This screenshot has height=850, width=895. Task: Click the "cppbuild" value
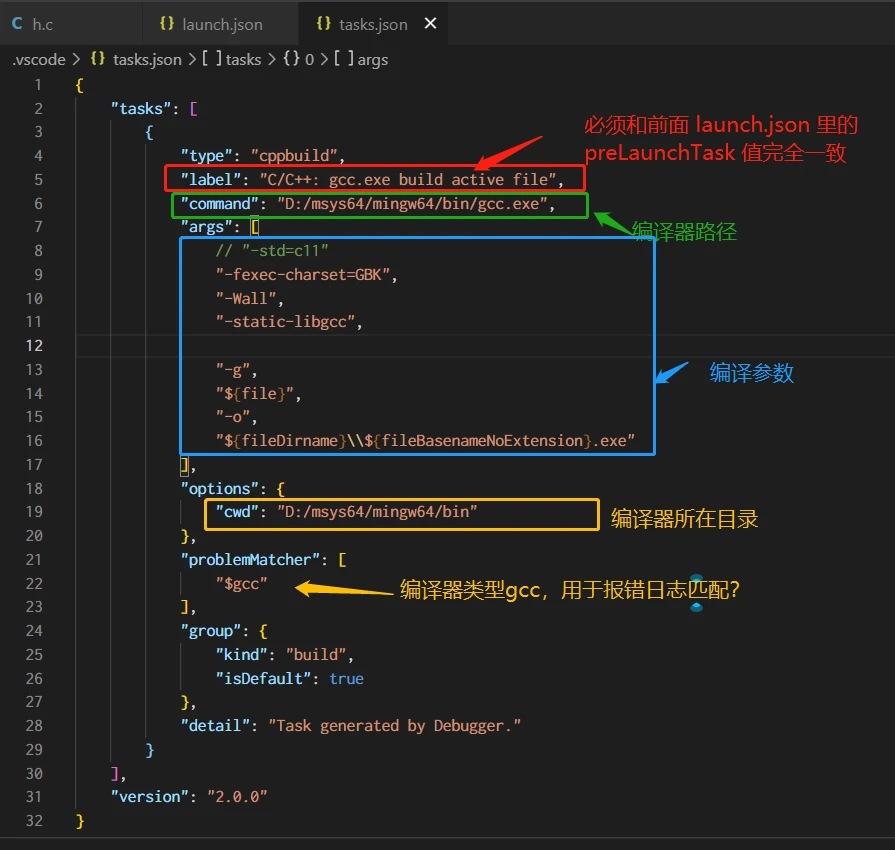click(x=294, y=156)
